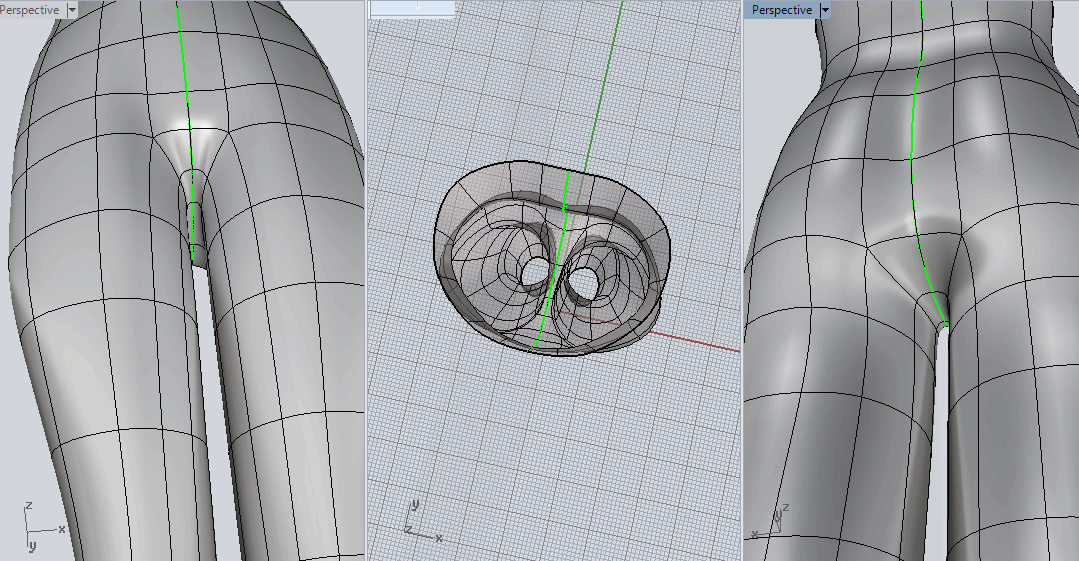Click the world axis icon in right viewport

click(x=777, y=520)
